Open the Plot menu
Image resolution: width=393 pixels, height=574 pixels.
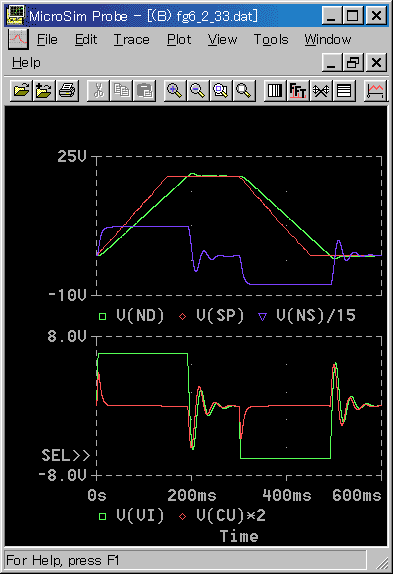(x=179, y=40)
